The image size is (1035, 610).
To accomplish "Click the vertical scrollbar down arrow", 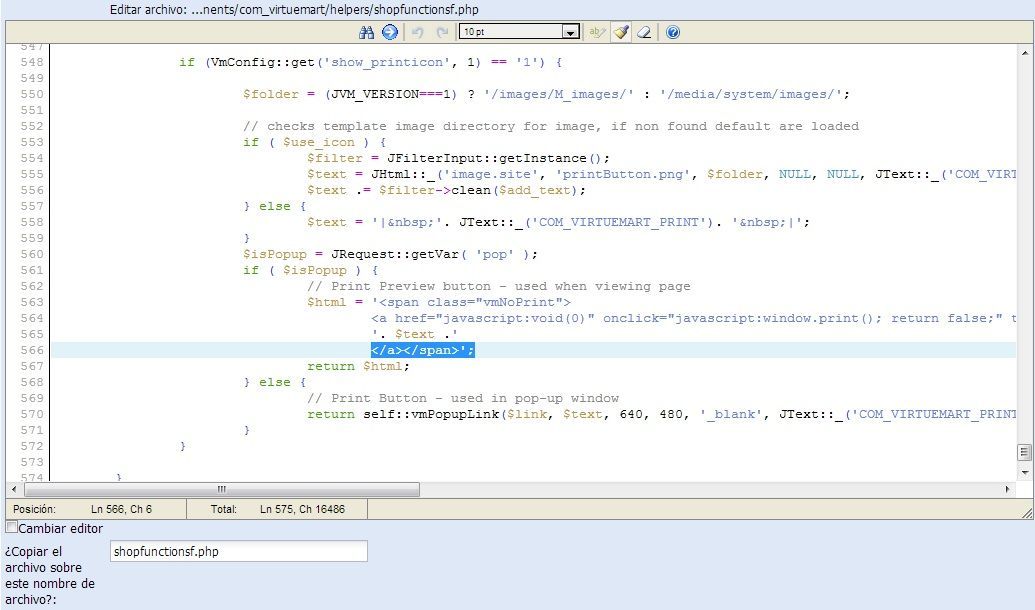I will [1025, 472].
